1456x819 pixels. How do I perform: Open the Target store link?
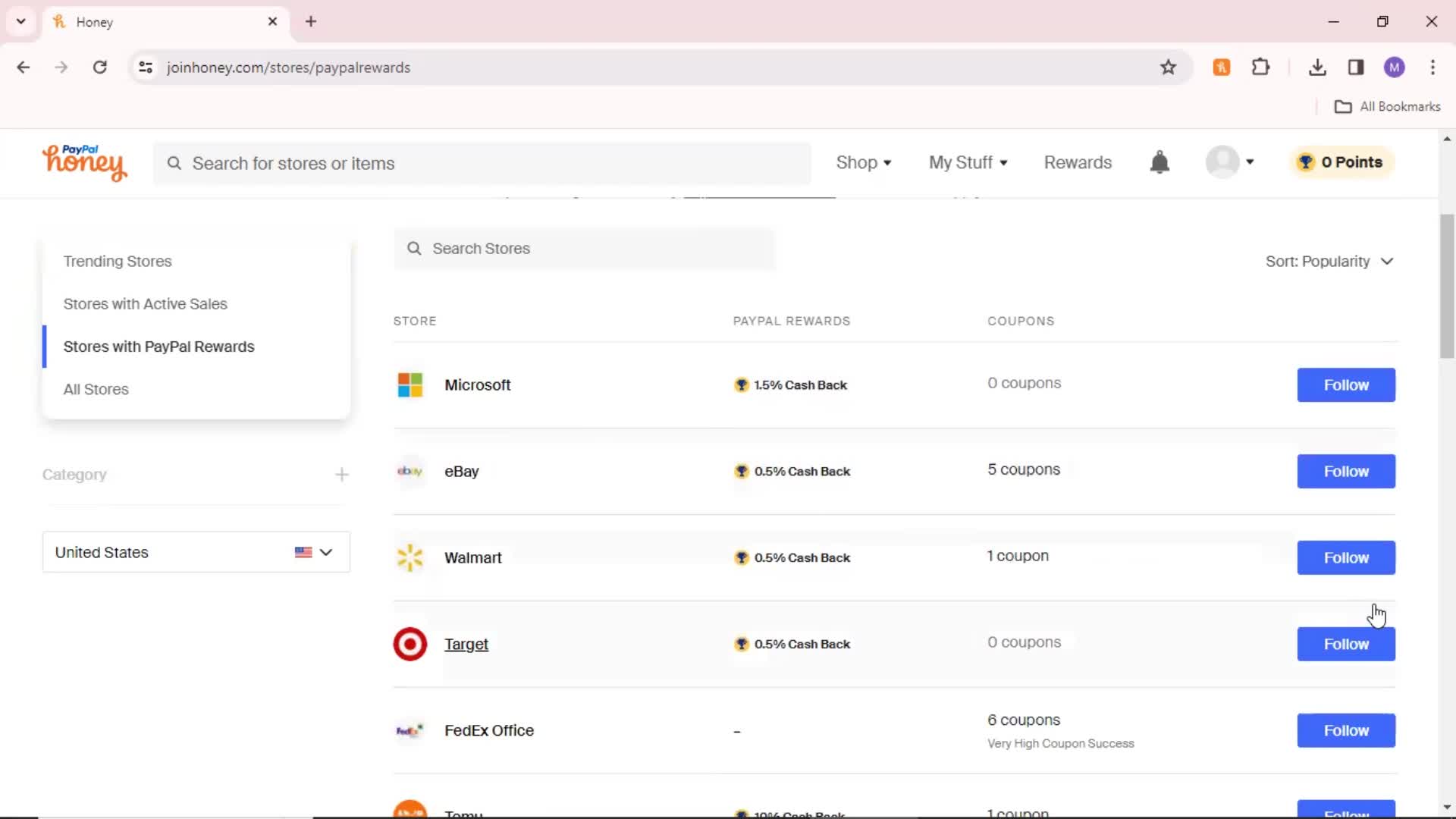(466, 645)
